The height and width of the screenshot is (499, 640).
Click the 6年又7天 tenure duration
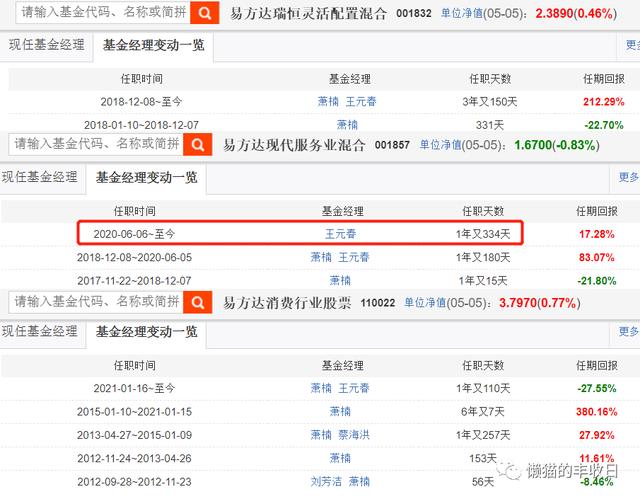point(483,412)
